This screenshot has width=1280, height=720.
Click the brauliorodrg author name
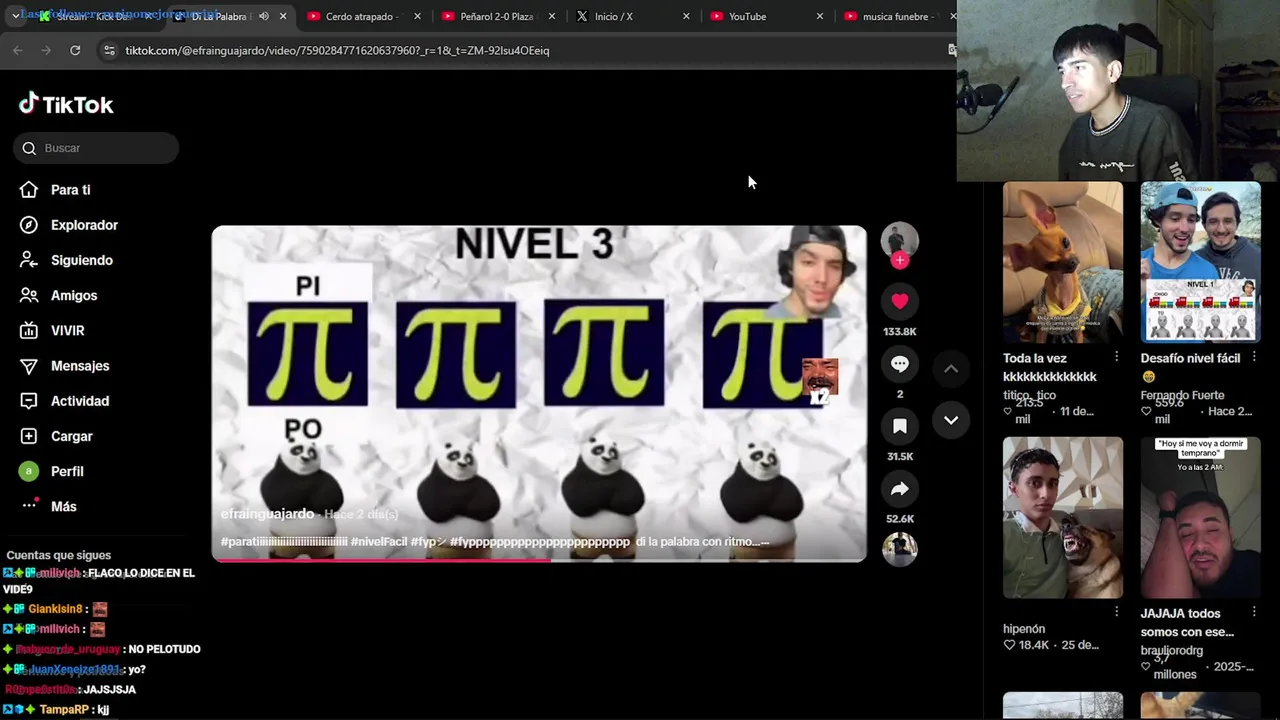[x=1172, y=650]
